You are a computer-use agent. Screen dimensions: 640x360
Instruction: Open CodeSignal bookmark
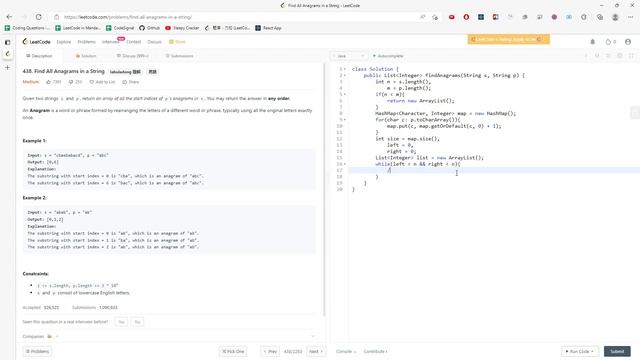[120, 28]
